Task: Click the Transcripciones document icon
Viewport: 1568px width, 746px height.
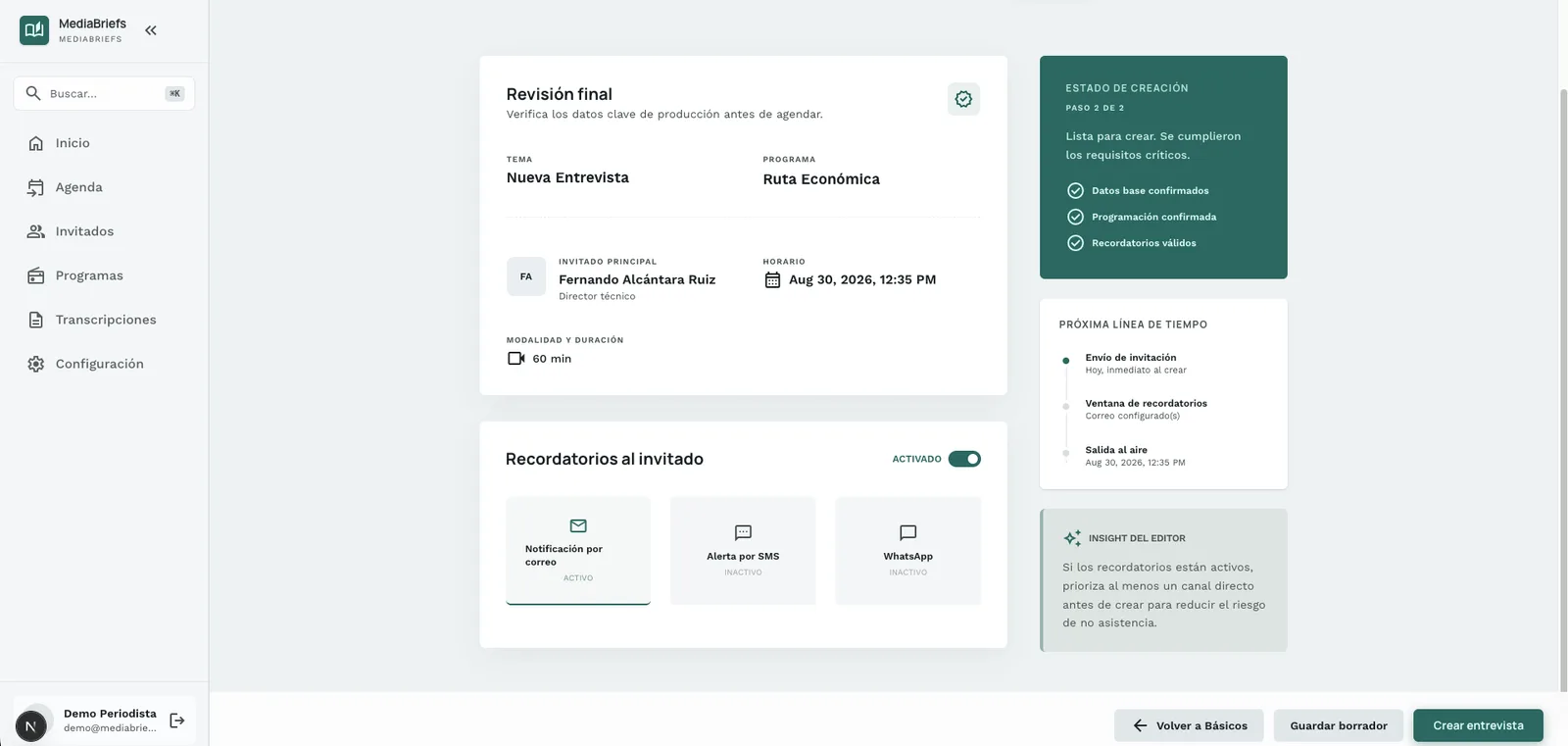Action: [x=36, y=320]
